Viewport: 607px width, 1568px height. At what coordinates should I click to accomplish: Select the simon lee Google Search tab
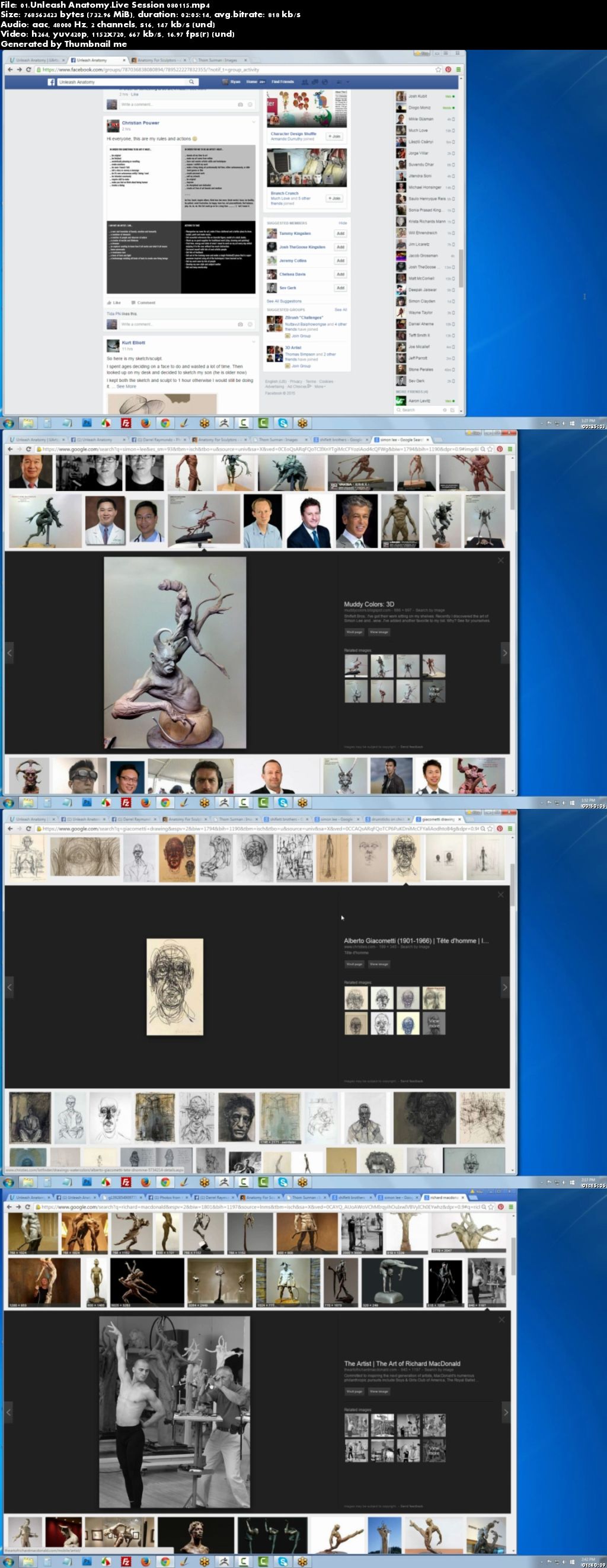[x=401, y=439]
